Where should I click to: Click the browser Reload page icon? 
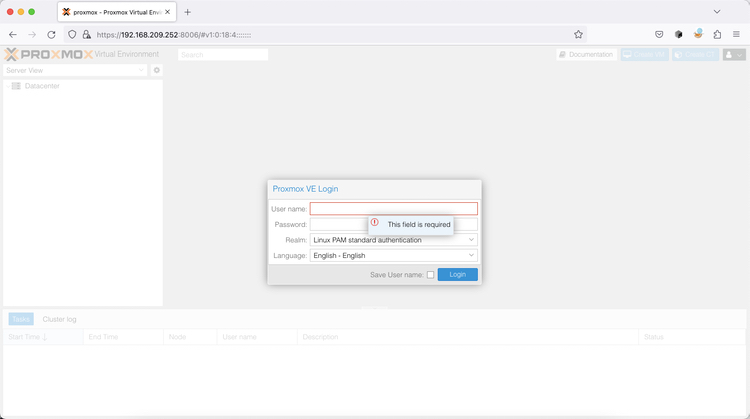click(x=51, y=34)
